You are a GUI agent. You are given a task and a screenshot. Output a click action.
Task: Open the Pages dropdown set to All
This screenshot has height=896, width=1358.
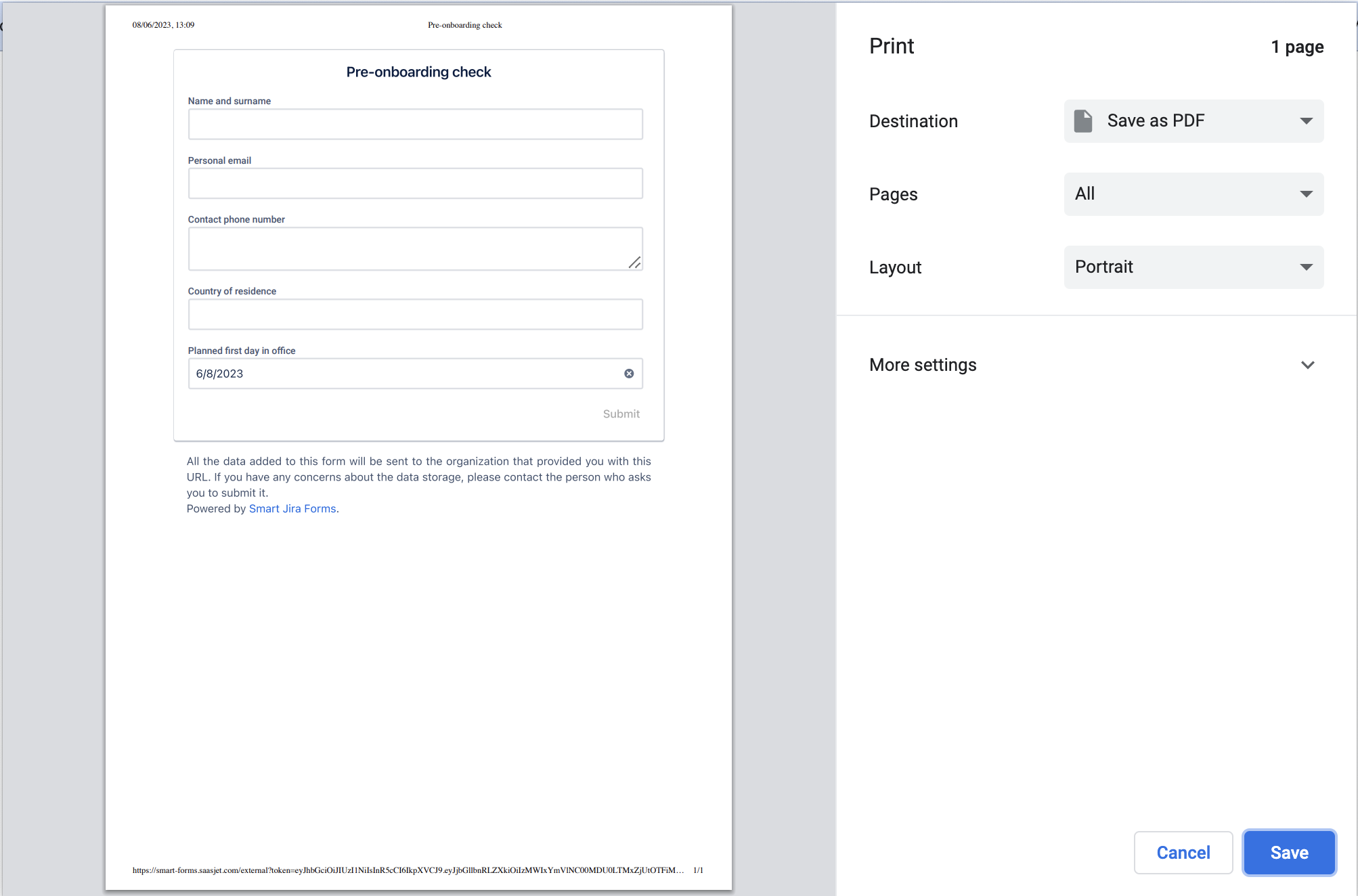(x=1193, y=194)
